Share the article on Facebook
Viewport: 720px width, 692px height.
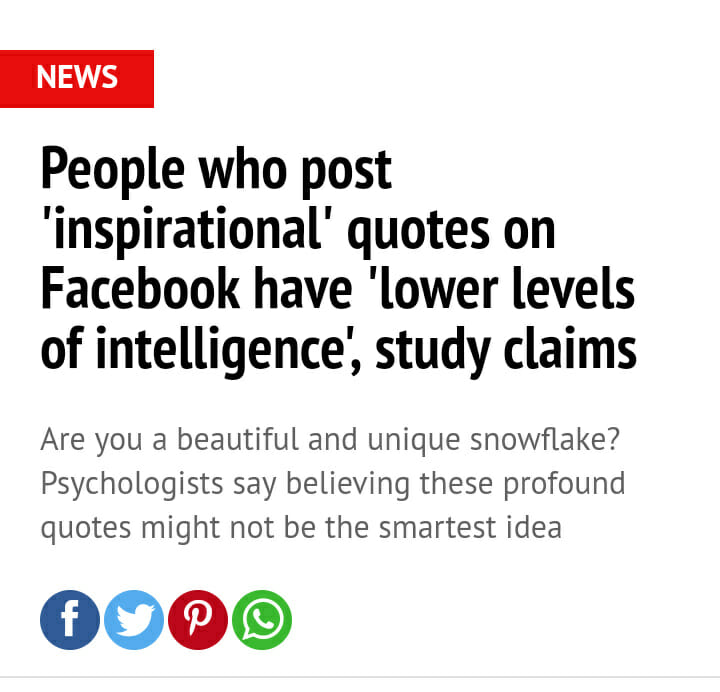point(70,620)
